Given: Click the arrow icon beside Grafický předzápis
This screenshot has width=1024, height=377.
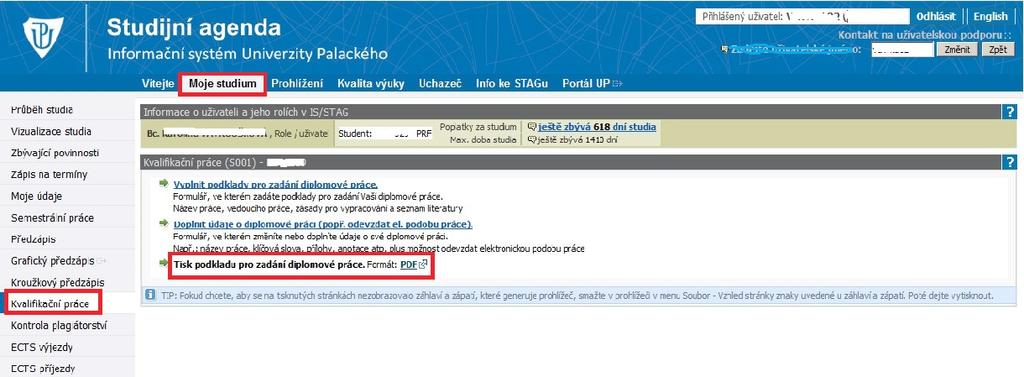Looking at the screenshot, I should point(100,261).
